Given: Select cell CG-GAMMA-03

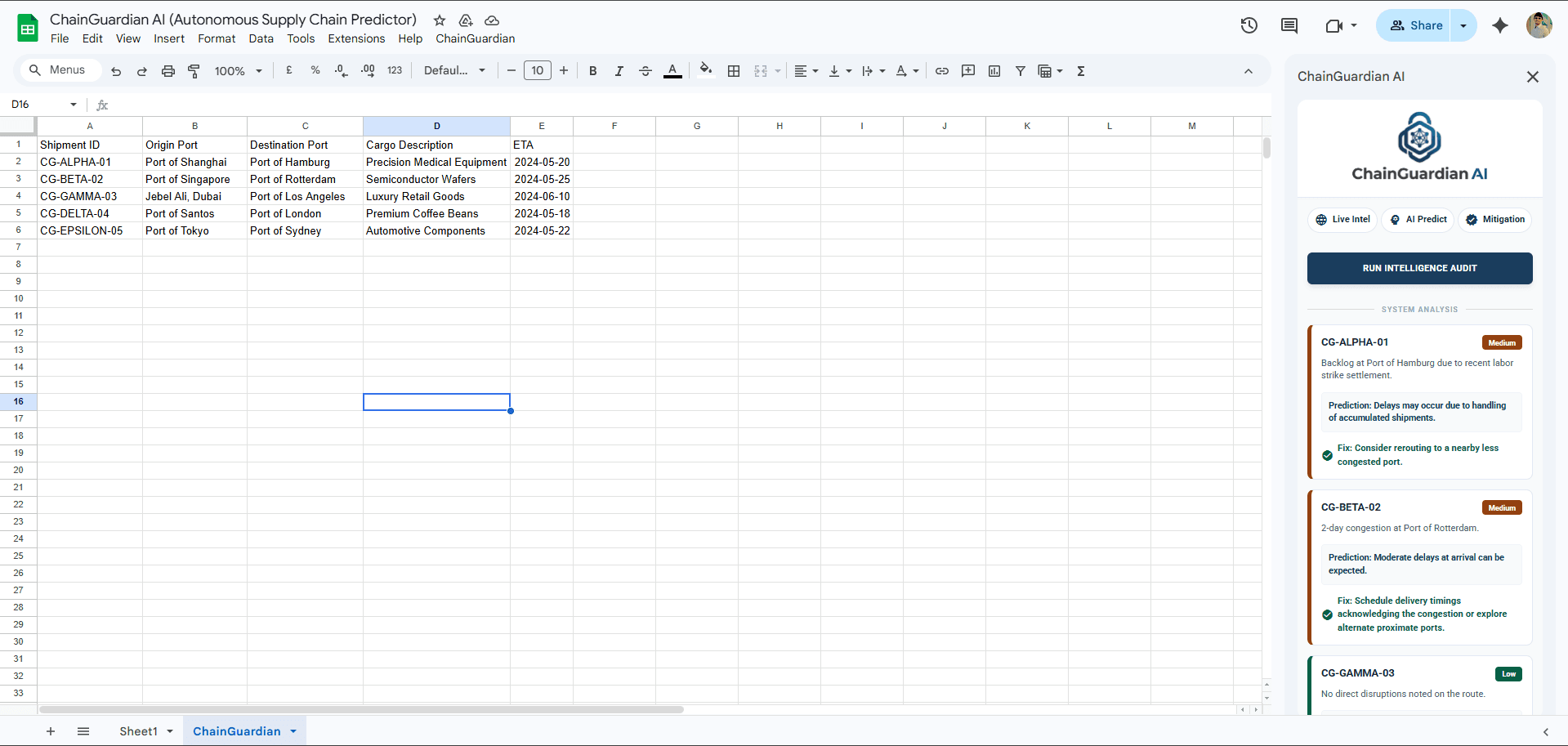Looking at the screenshot, I should (90, 196).
